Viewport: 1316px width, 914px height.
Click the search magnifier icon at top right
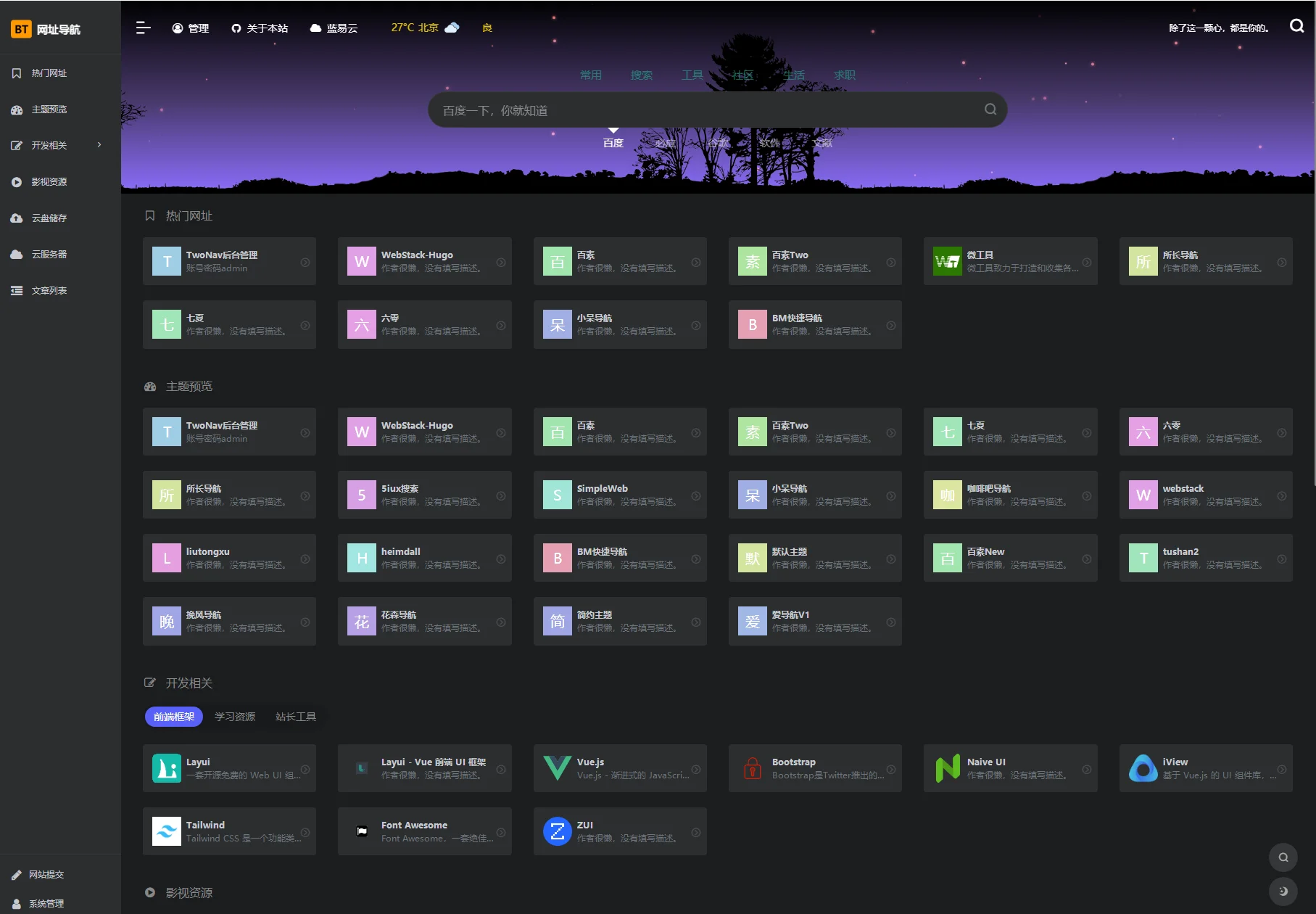(x=1296, y=26)
